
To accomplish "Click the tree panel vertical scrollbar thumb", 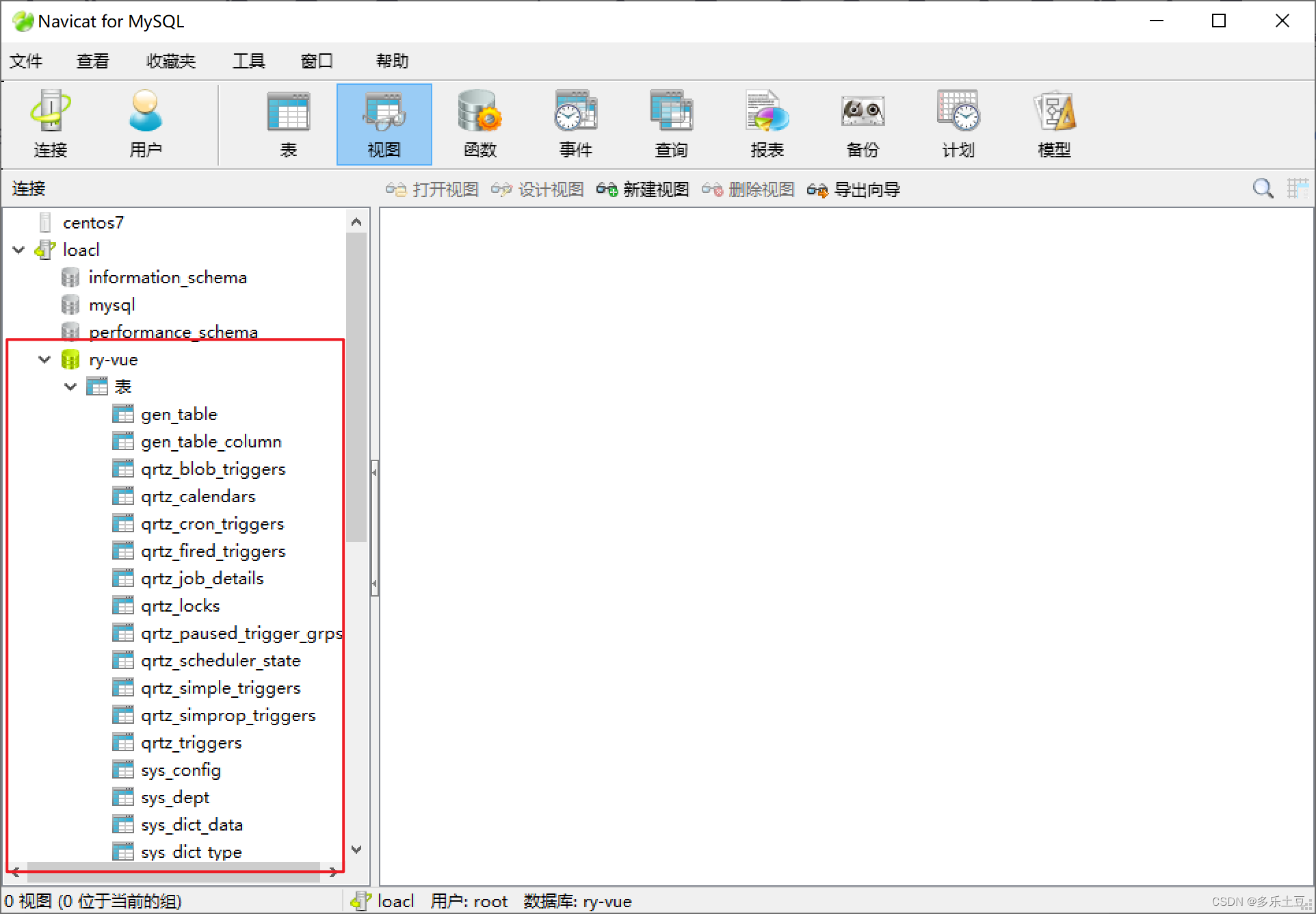I will [356, 387].
